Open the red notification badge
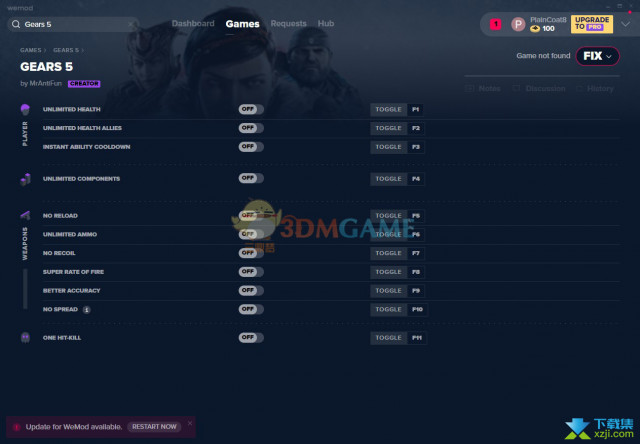This screenshot has height=444, width=640. [496, 24]
